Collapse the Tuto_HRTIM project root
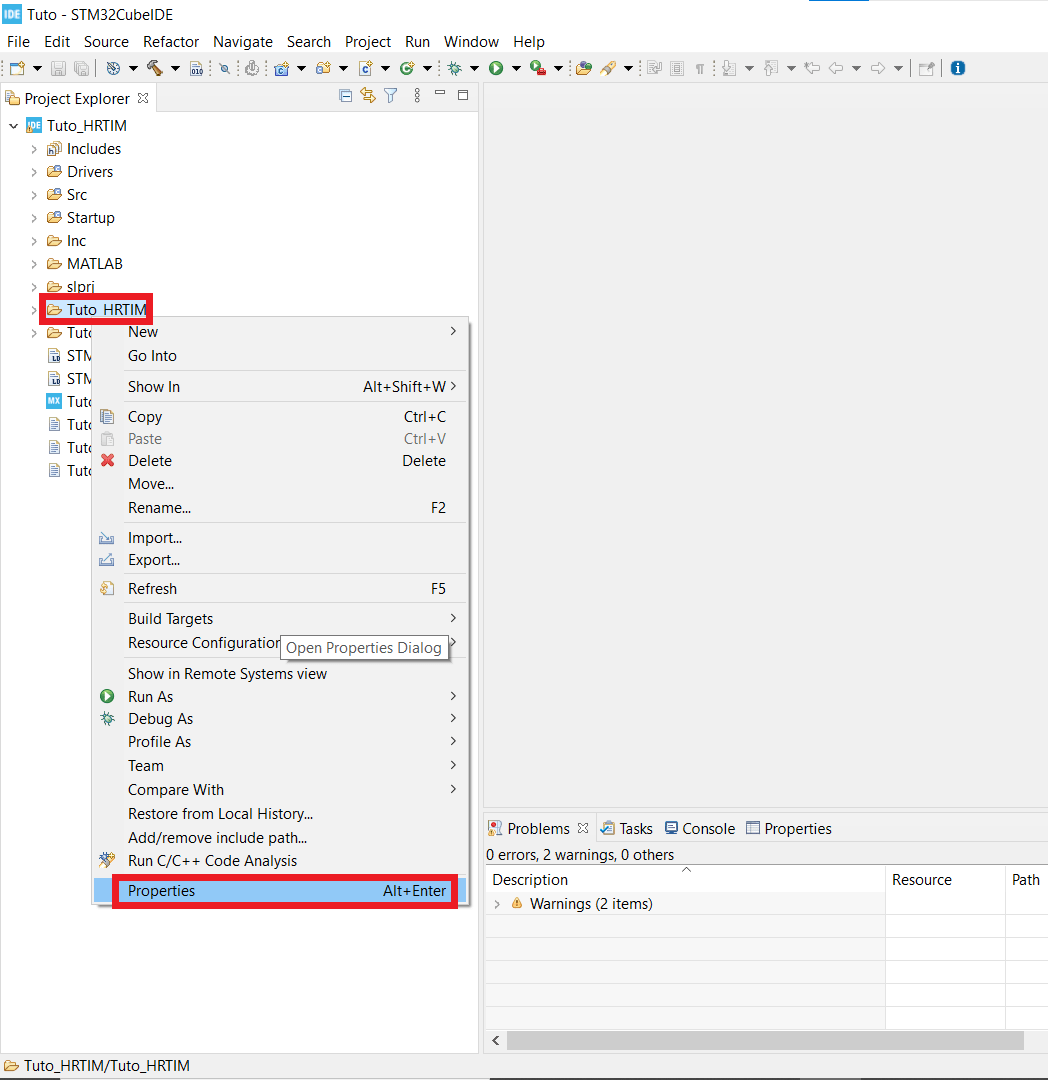The image size is (1048, 1080). (14, 126)
